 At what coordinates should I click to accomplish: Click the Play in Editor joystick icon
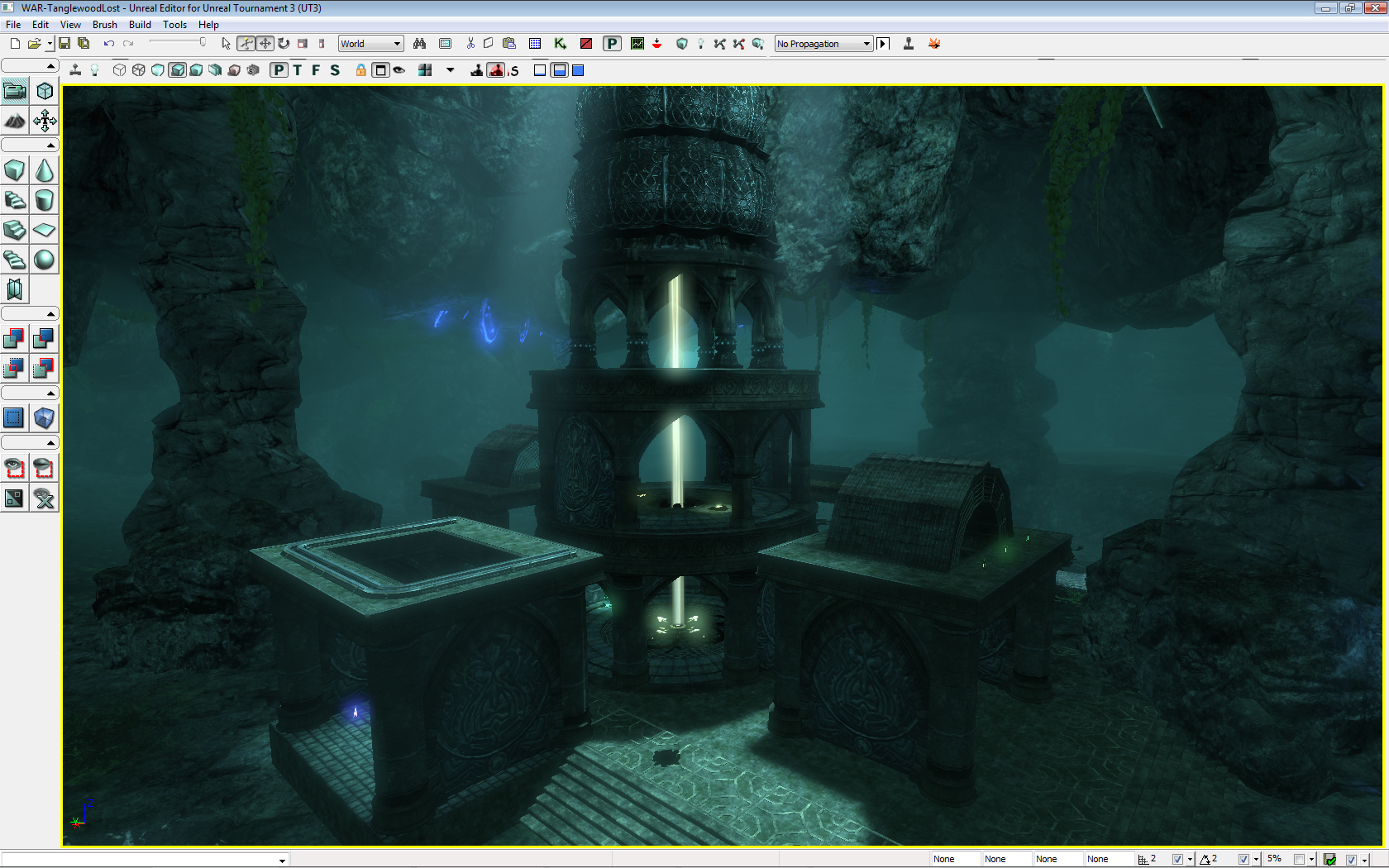908,44
